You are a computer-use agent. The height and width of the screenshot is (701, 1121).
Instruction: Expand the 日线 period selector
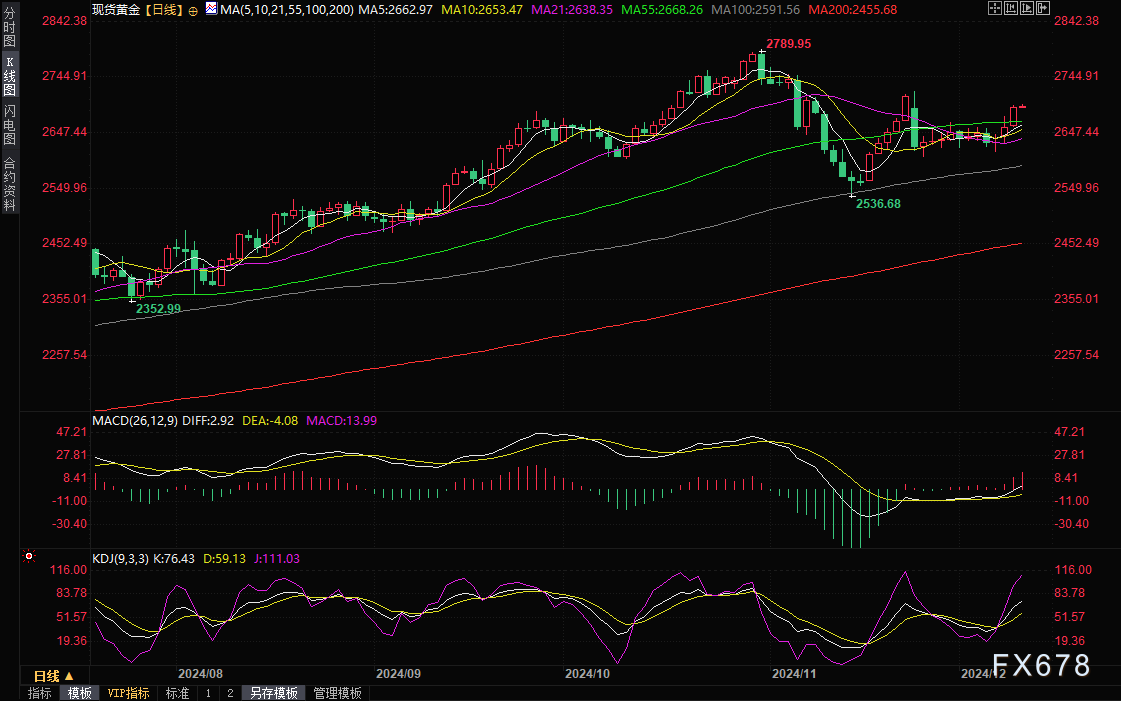tap(47, 676)
